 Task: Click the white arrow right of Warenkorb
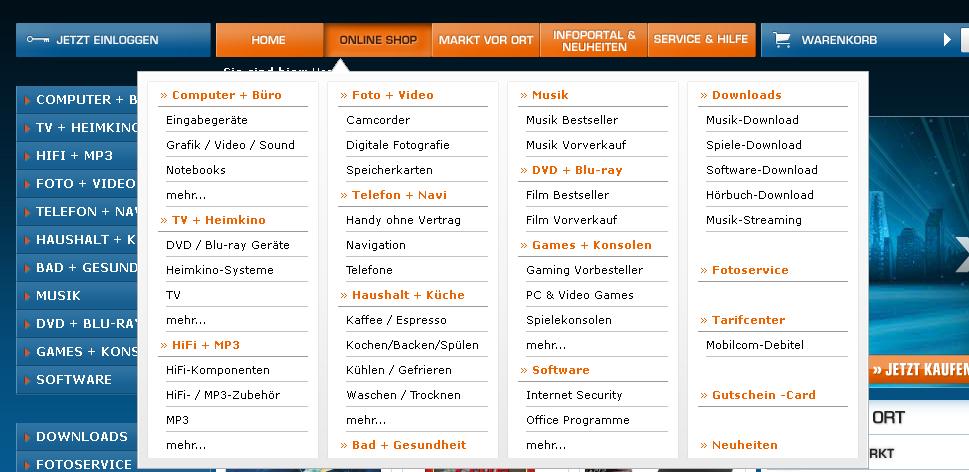click(948, 40)
